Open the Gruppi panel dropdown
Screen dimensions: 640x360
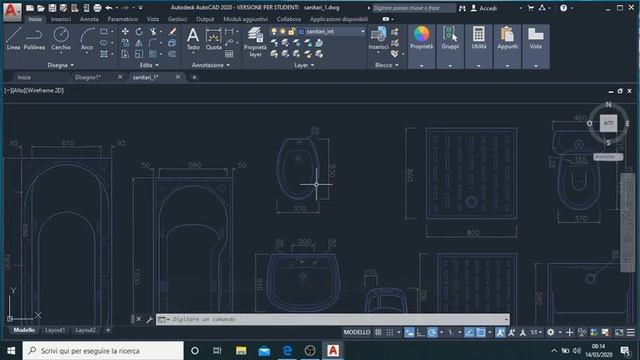pos(450,66)
